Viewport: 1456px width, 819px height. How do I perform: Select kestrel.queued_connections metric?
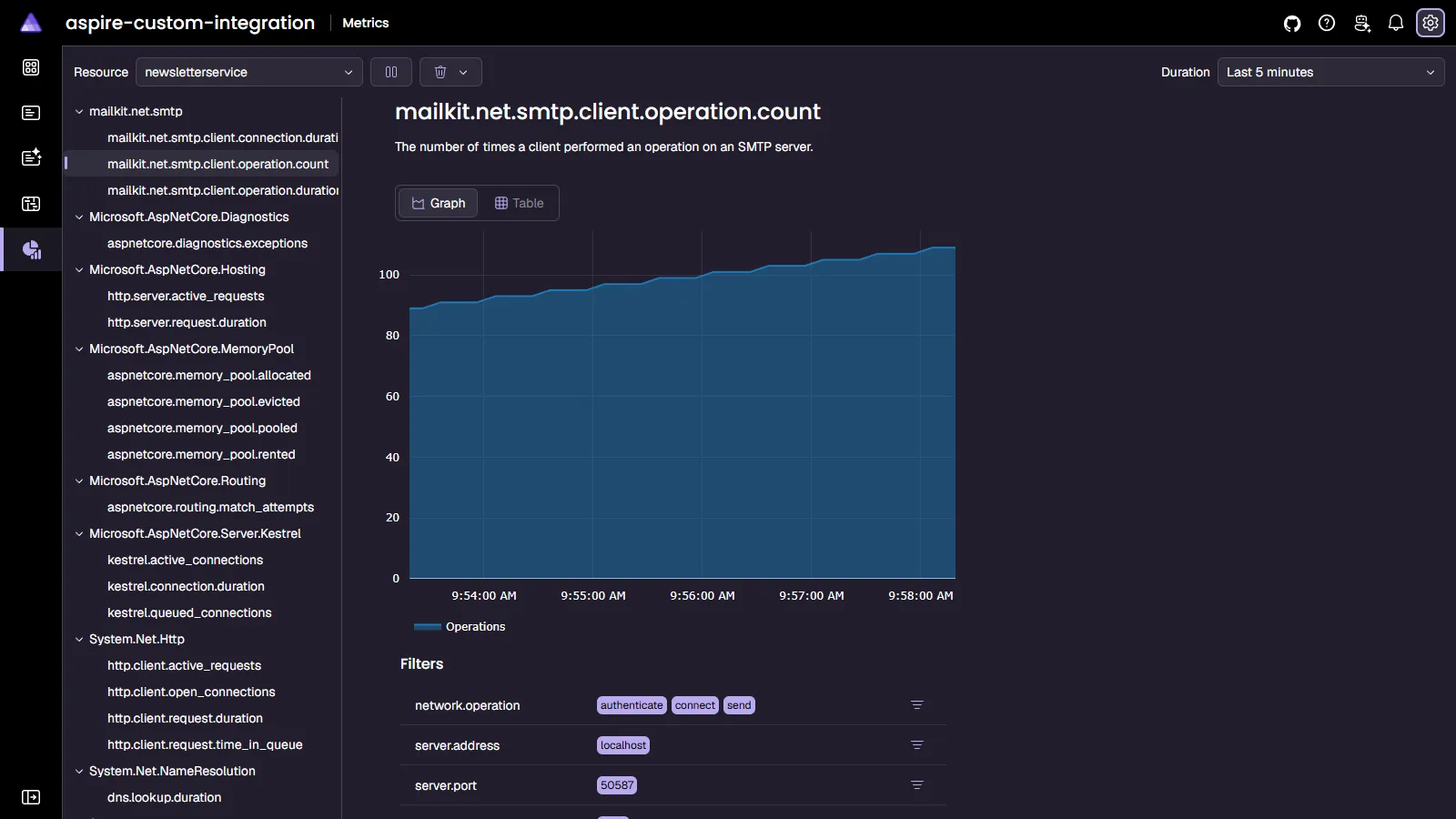coord(189,612)
